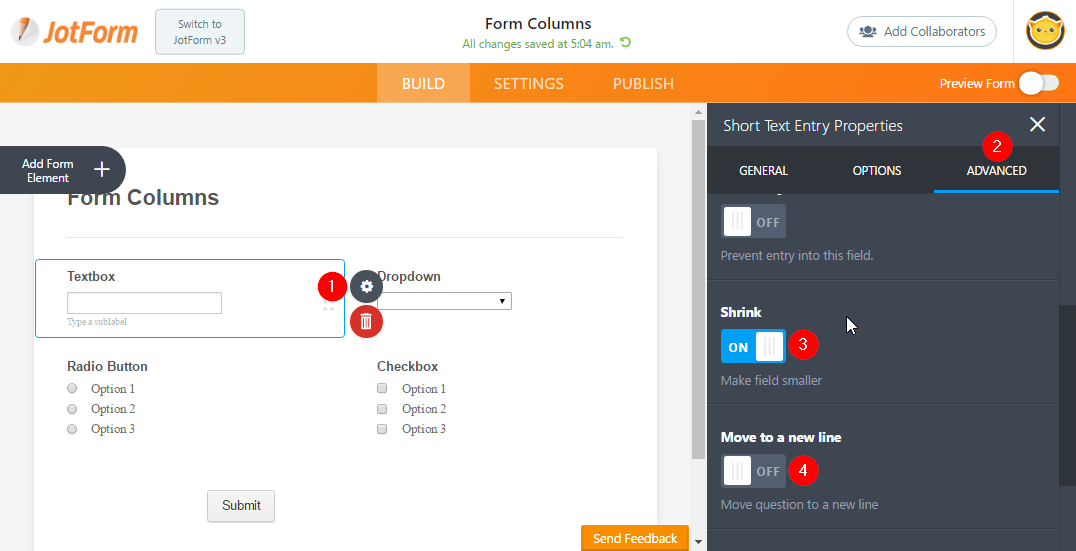Image resolution: width=1076 pixels, height=551 pixels.
Task: Open the Dropdown field select box
Action: click(445, 301)
